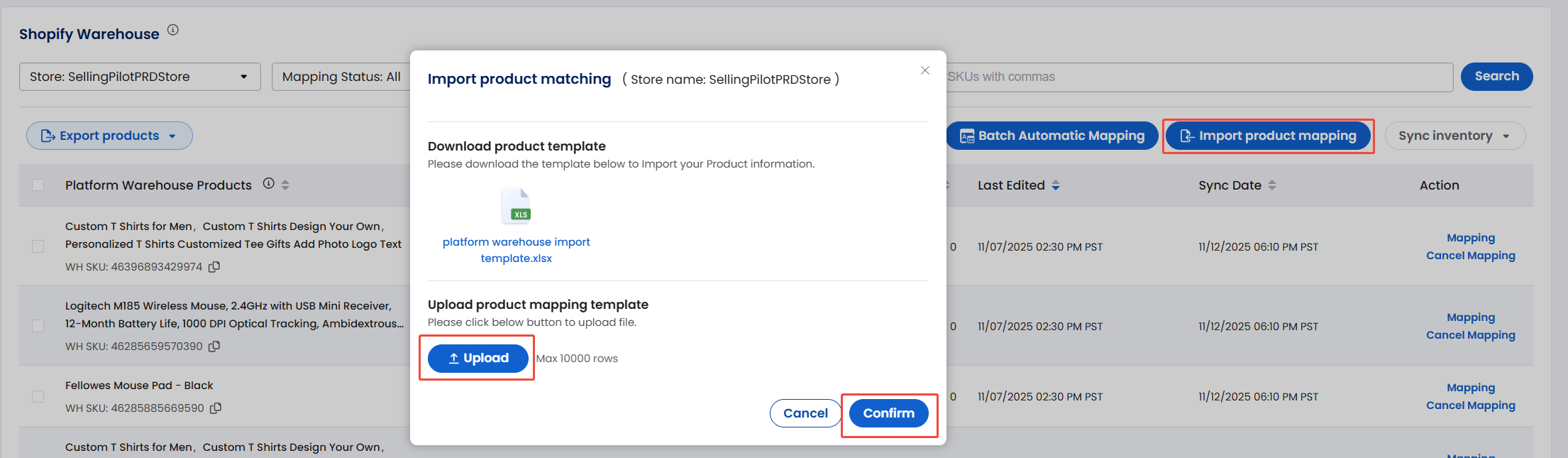
Task: Confirm the import product matching
Action: (x=888, y=413)
